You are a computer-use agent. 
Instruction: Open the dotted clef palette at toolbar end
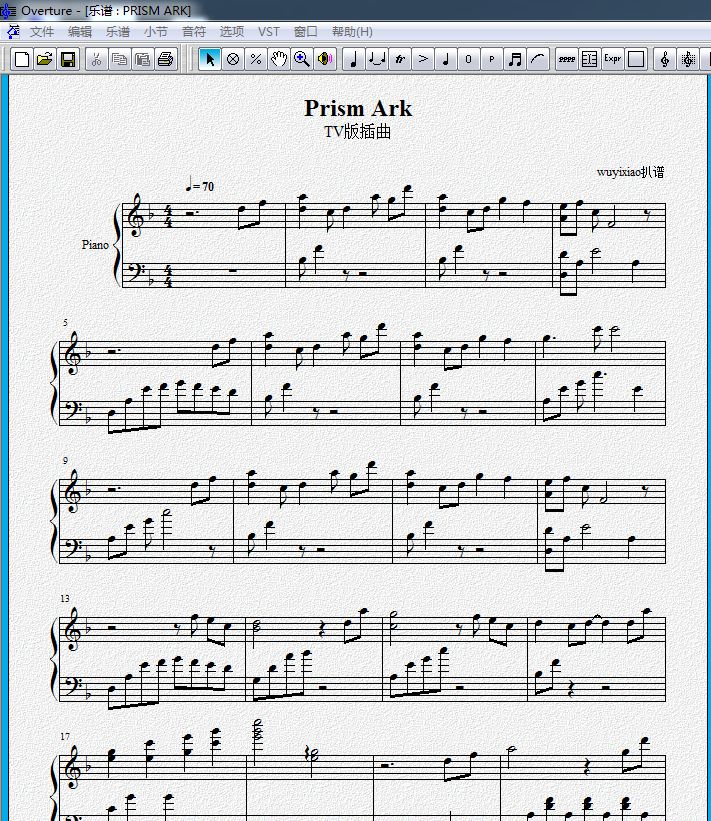click(688, 59)
